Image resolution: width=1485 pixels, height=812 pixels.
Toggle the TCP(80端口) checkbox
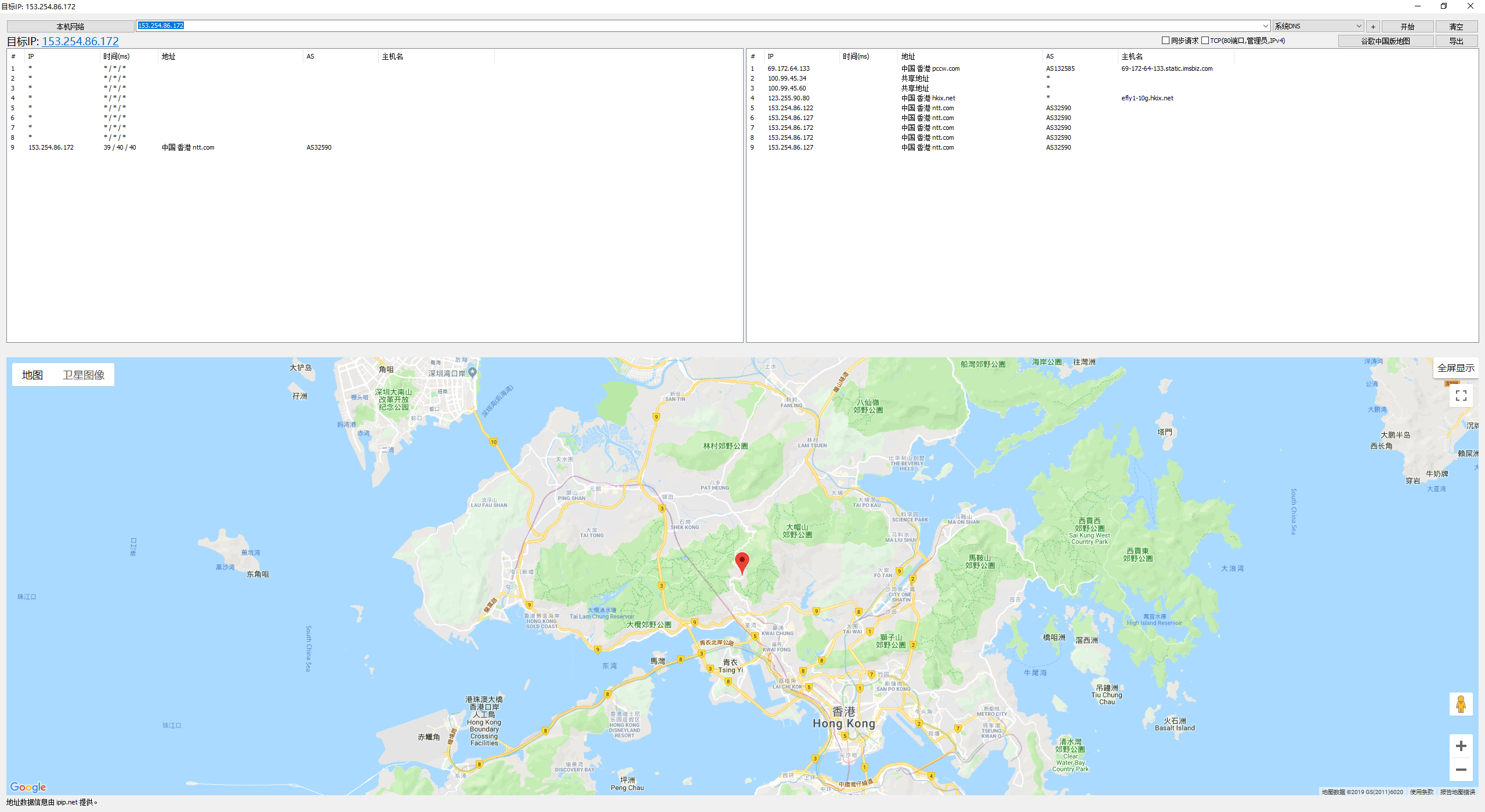pos(1205,41)
